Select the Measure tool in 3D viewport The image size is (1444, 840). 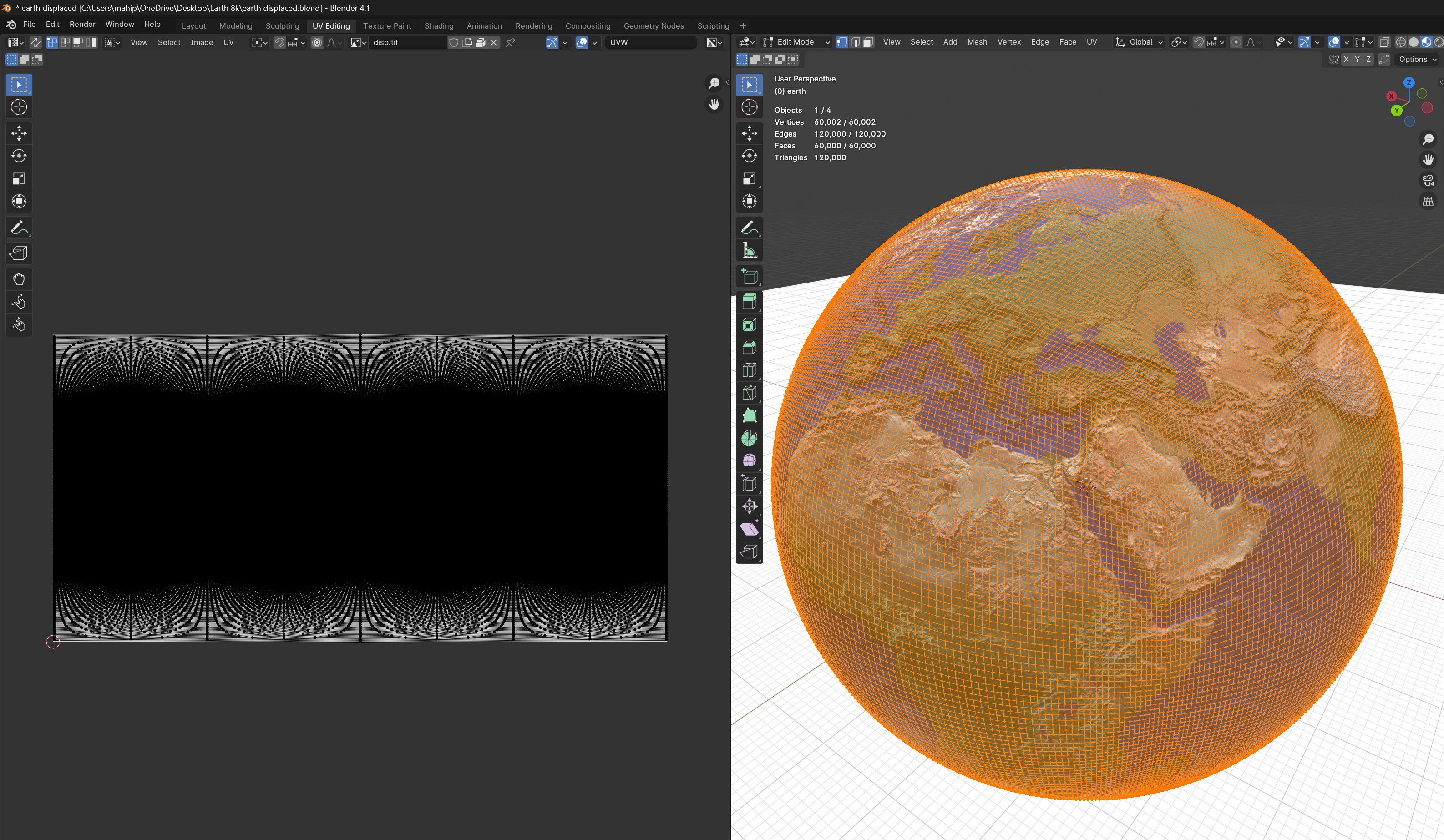click(749, 251)
